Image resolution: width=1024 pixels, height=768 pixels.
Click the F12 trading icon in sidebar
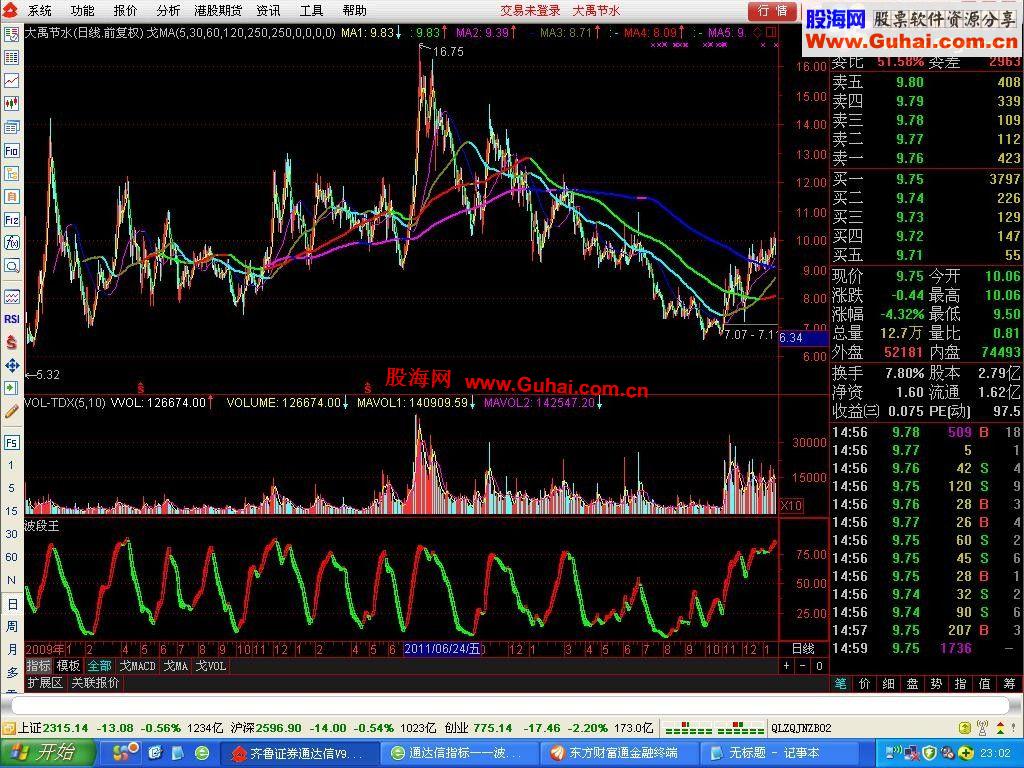11,219
